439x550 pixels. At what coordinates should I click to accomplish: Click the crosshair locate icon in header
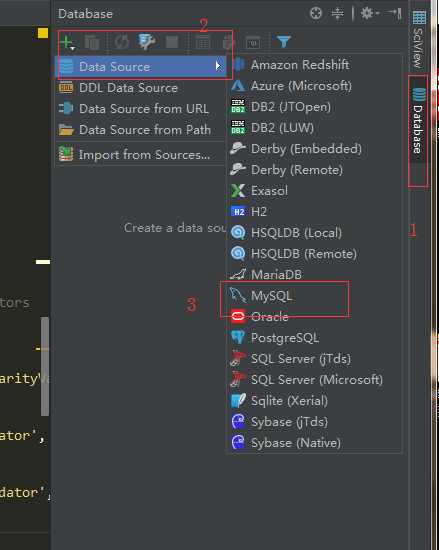(x=316, y=13)
